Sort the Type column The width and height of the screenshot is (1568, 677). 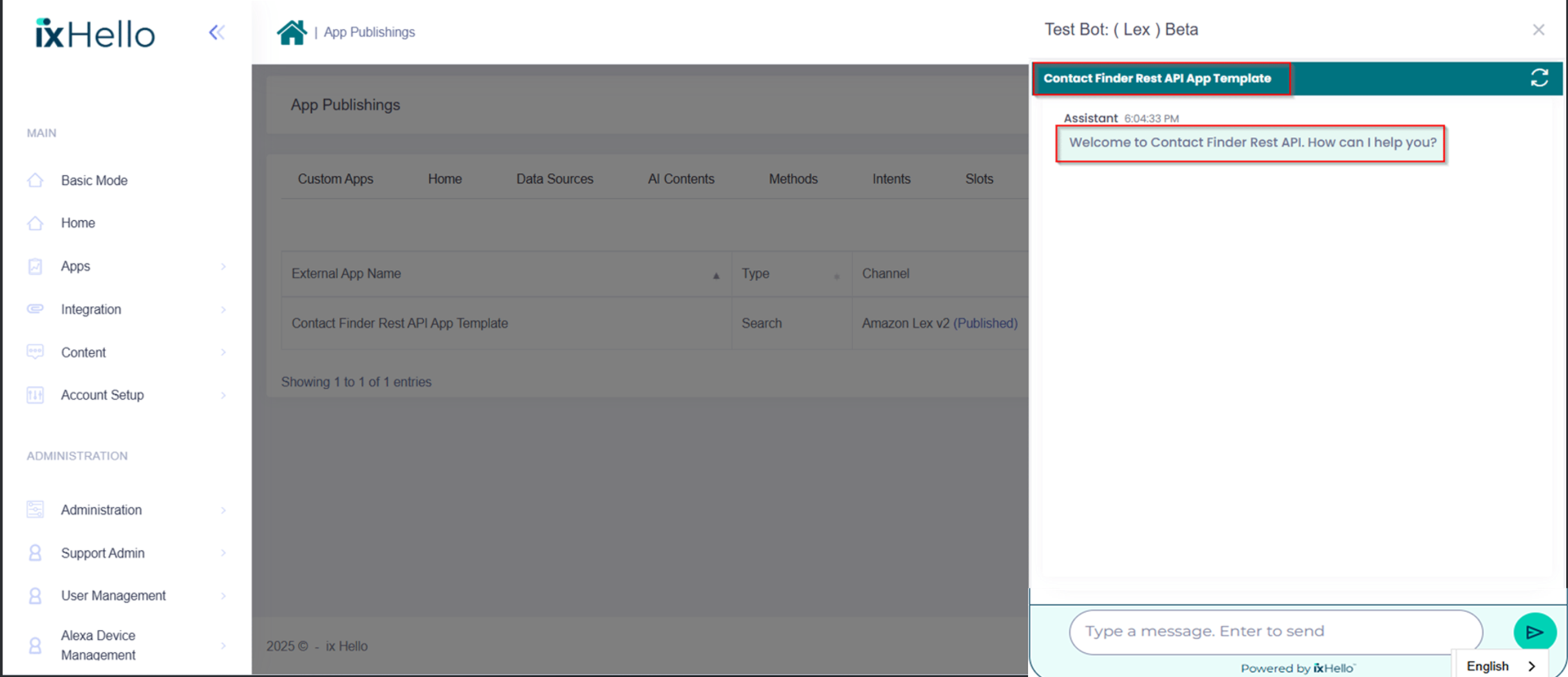coord(836,276)
